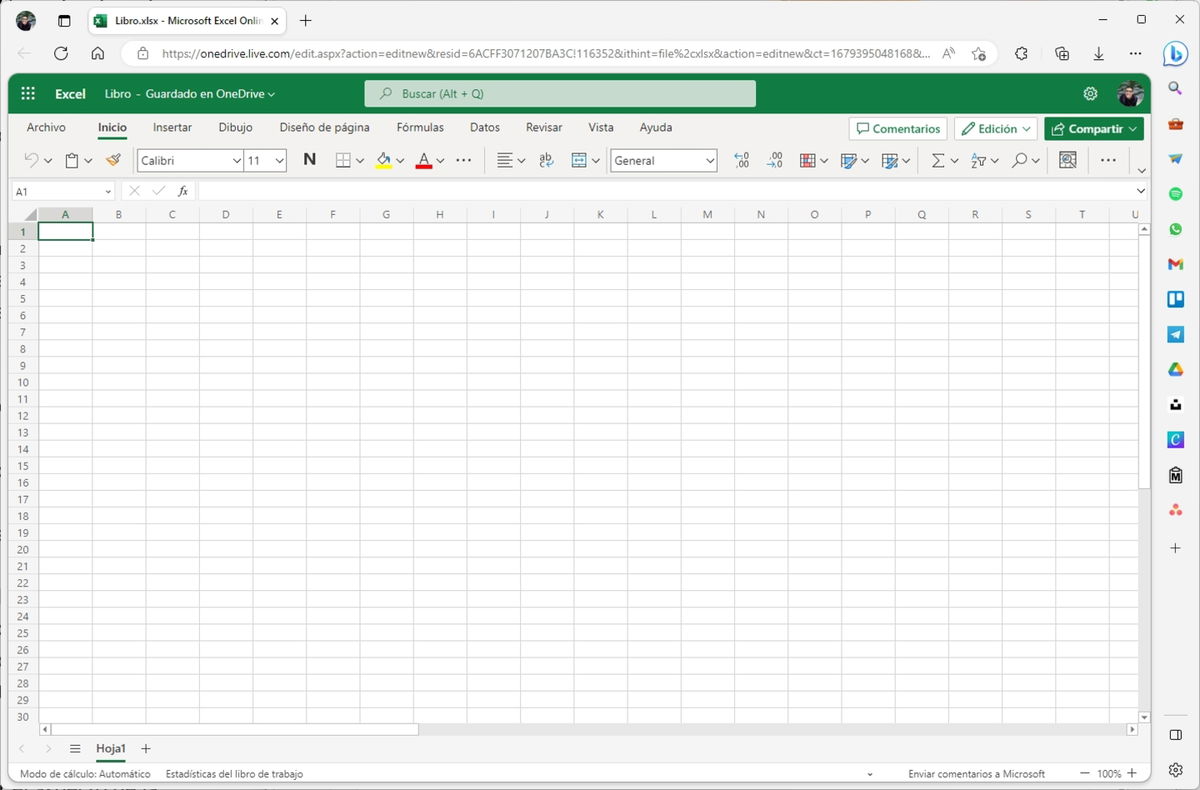This screenshot has height=790, width=1200.
Task: Click the Decrease Decimal icon
Action: (x=776, y=160)
